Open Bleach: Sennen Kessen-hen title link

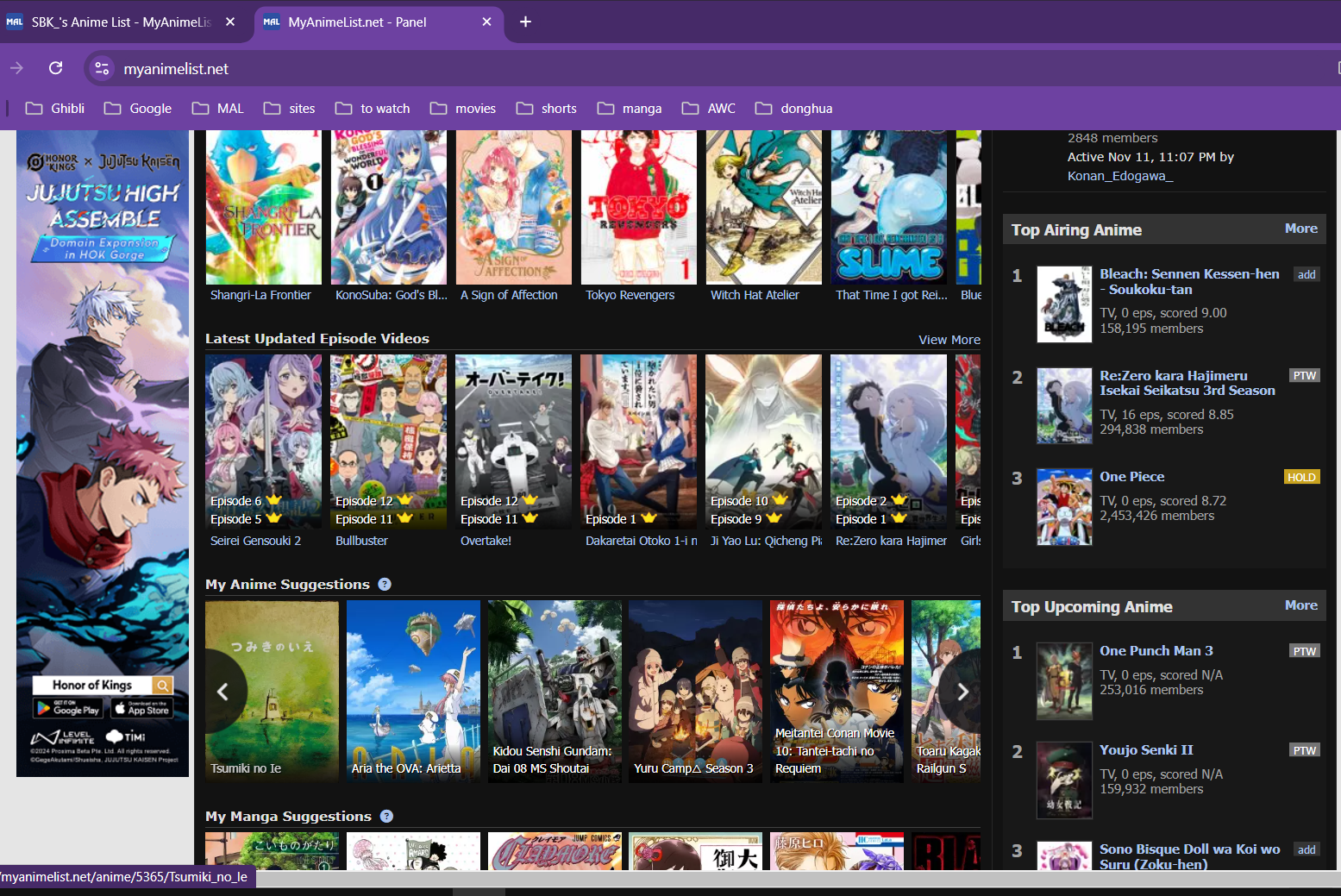coord(1189,281)
